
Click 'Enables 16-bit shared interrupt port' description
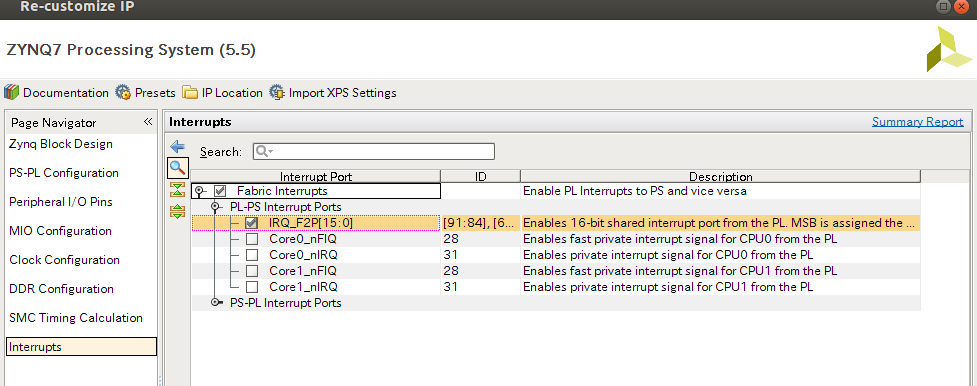click(720, 223)
